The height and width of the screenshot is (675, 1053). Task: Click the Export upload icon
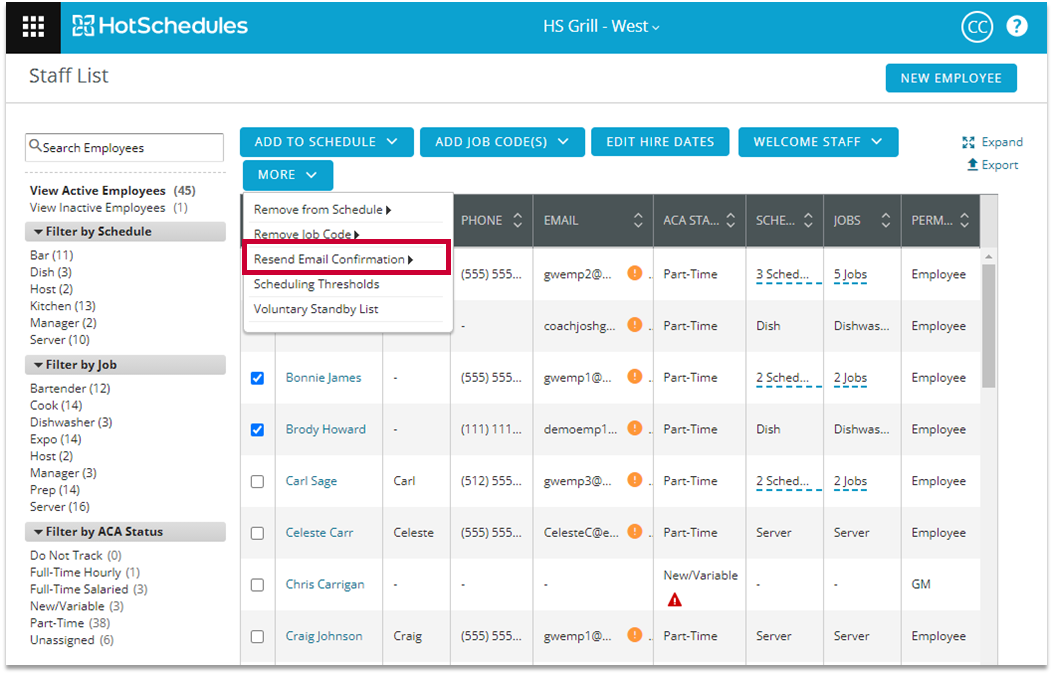(x=972, y=165)
